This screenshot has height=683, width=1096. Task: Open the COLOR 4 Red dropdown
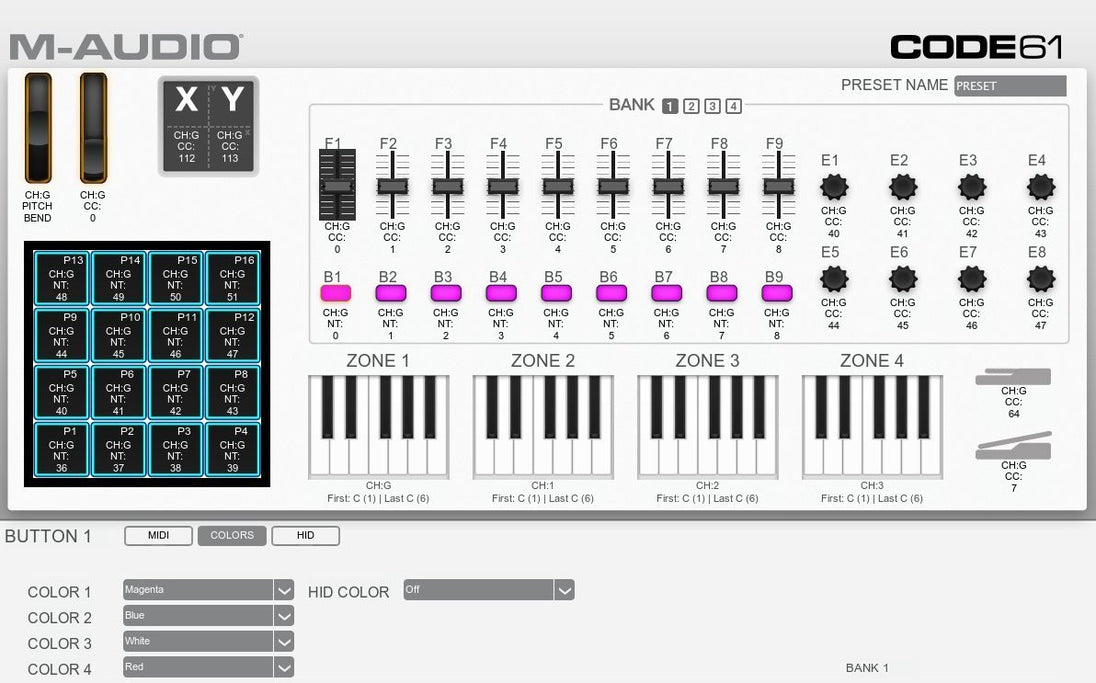click(x=208, y=668)
